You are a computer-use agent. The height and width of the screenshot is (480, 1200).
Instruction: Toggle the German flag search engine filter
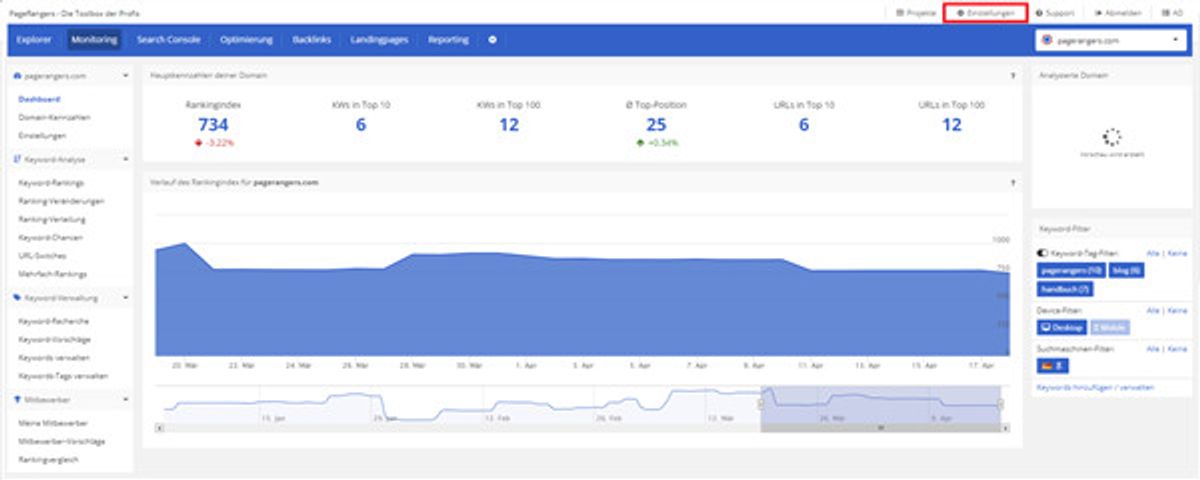click(x=1054, y=365)
